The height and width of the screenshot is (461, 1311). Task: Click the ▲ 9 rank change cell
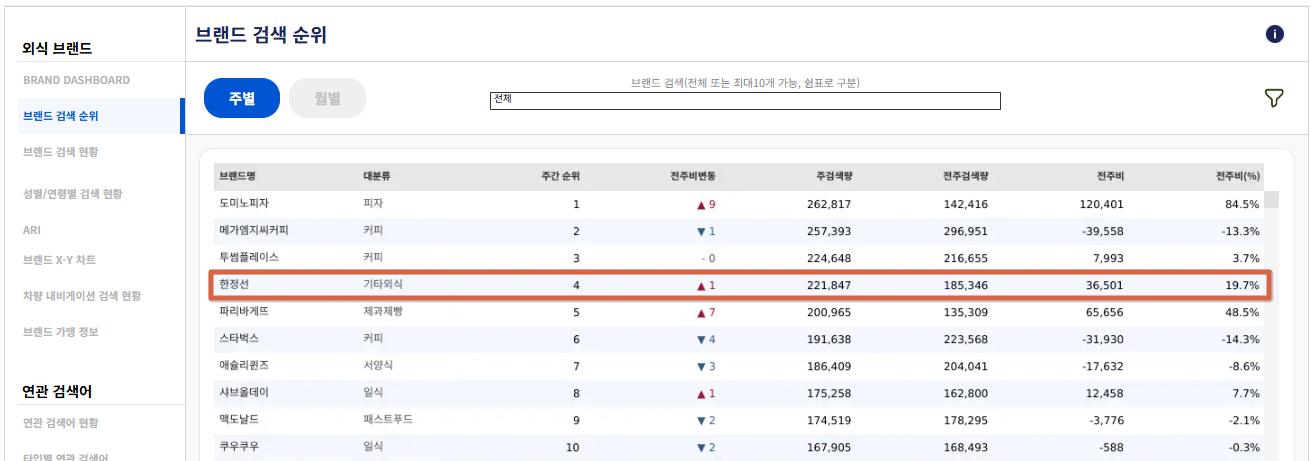706,204
